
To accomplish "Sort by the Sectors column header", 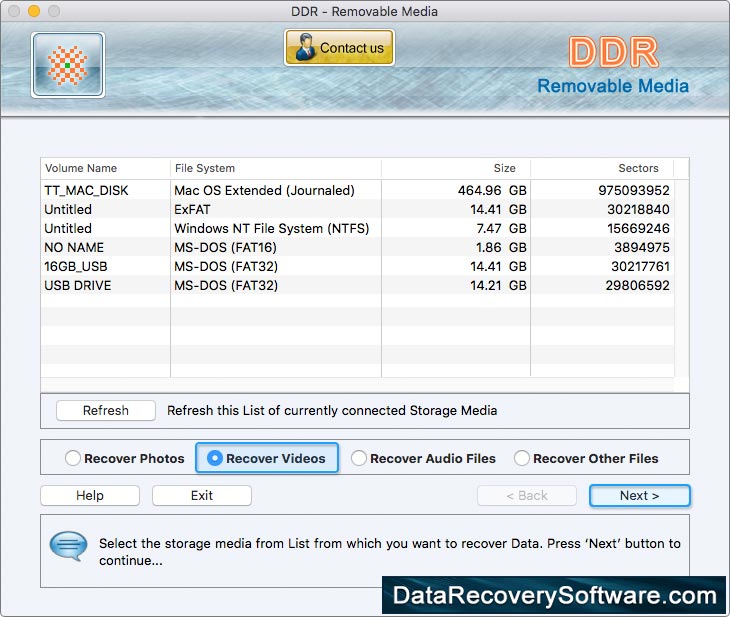I will point(602,168).
